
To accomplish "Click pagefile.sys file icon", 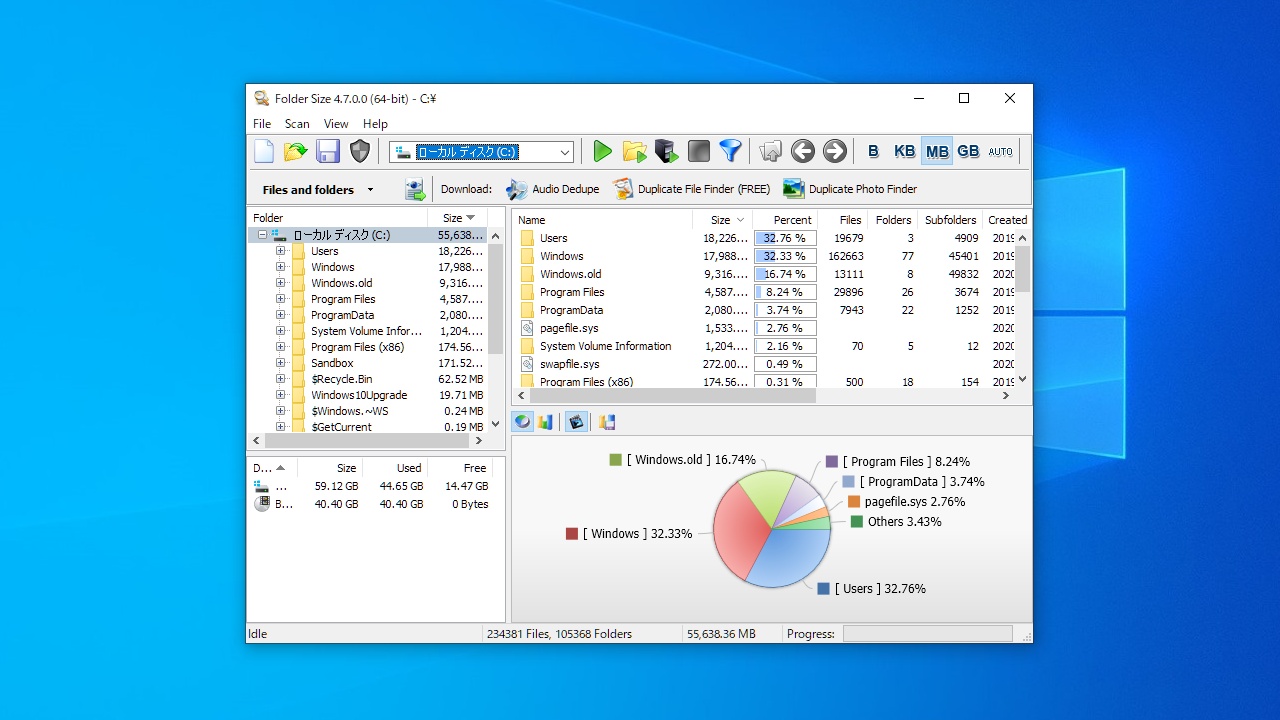I will pyautogui.click(x=527, y=328).
